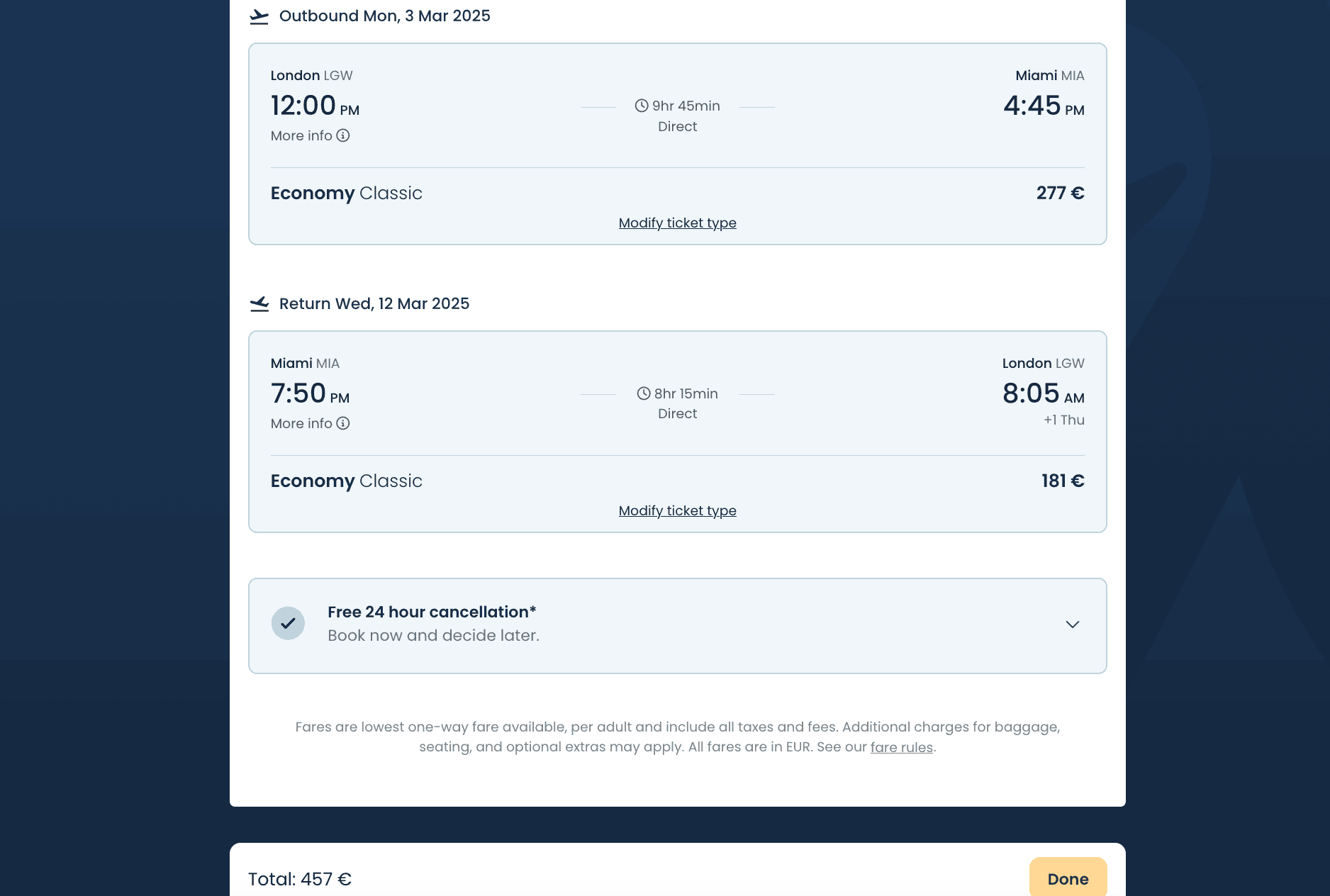Click the 277 € outbound price
Image resolution: width=1330 pixels, height=896 pixels.
click(x=1060, y=193)
